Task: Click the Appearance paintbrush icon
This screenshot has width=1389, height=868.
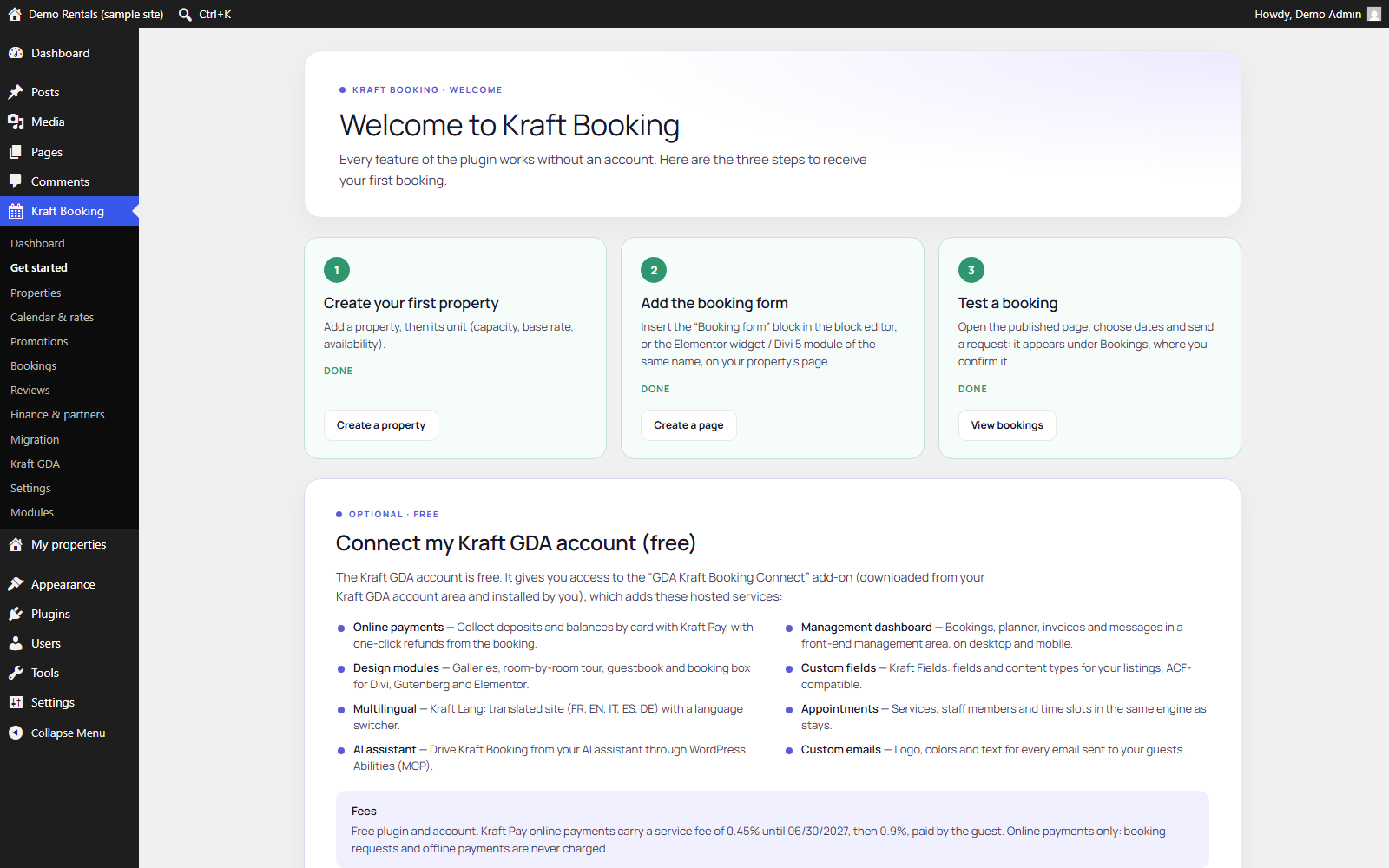Action: pos(16,584)
